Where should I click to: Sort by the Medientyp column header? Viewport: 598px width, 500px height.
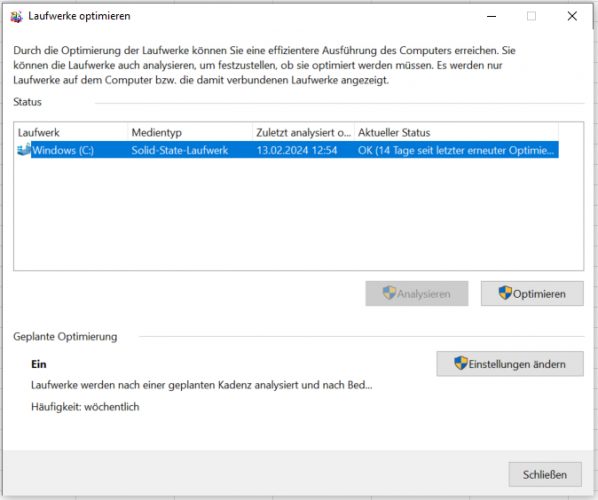[x=190, y=132]
